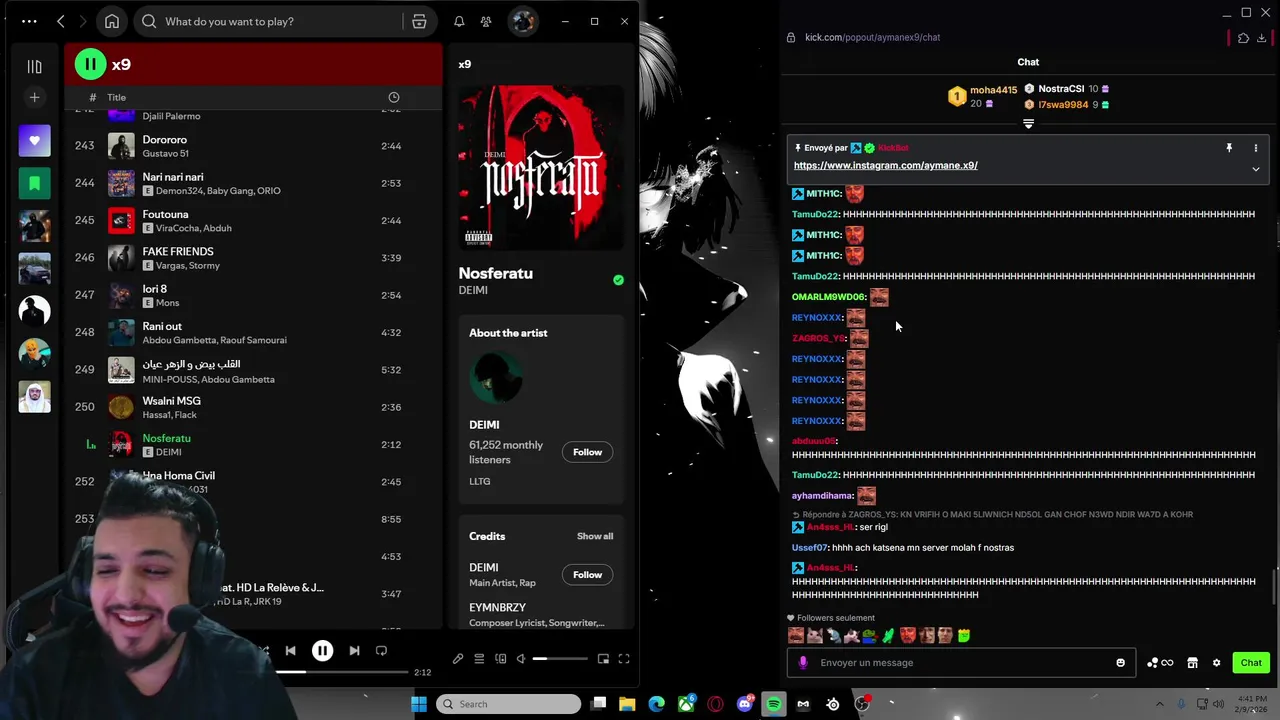1280x720 pixels.
Task: Unpin pinned message with pin icon
Action: click(1229, 148)
